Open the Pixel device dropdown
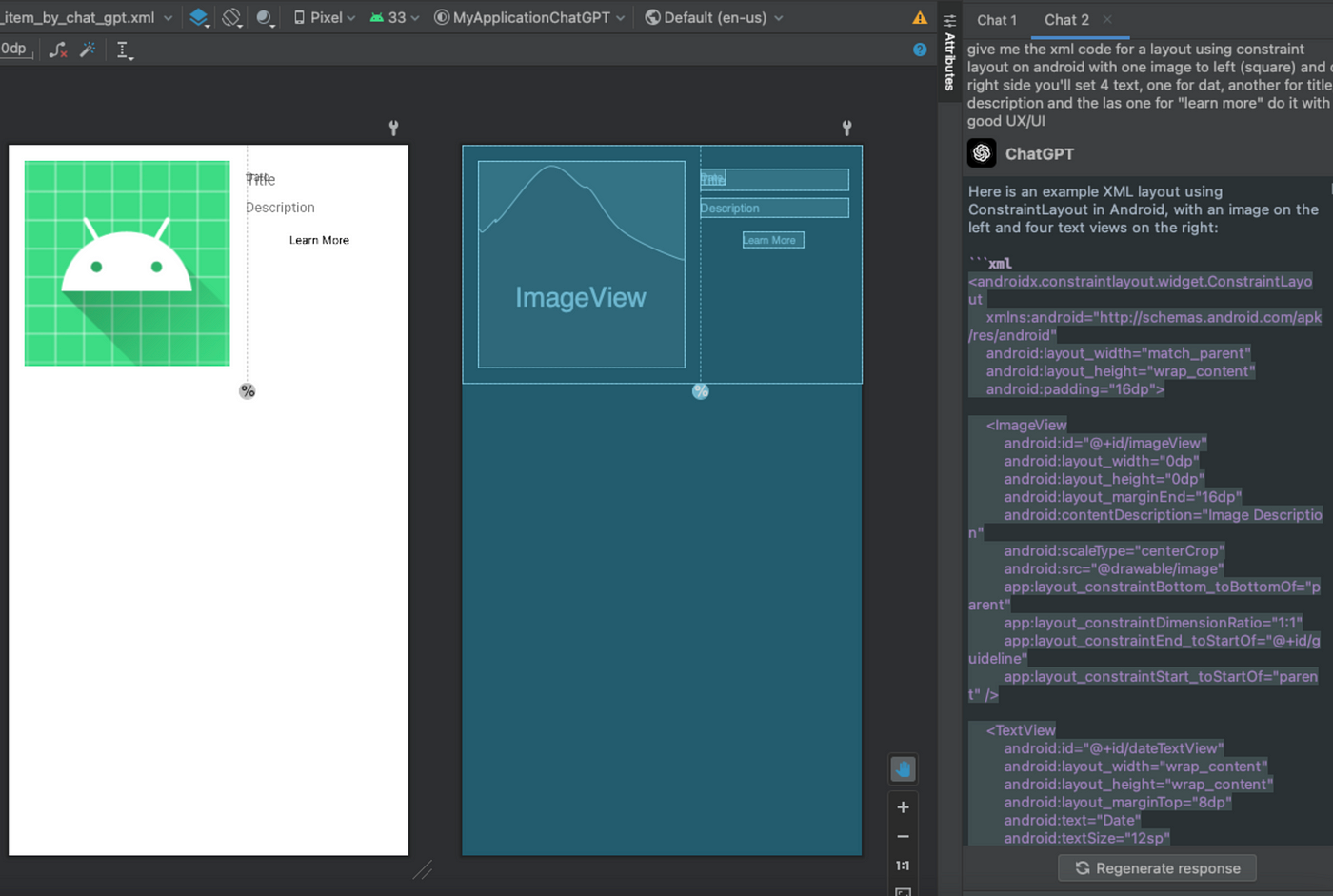This screenshot has width=1333, height=896. coord(324,17)
